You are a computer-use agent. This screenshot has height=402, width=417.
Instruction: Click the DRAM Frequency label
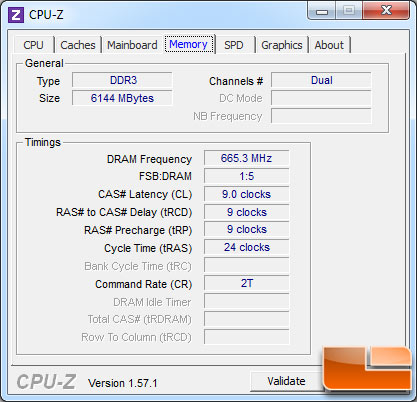[149, 159]
